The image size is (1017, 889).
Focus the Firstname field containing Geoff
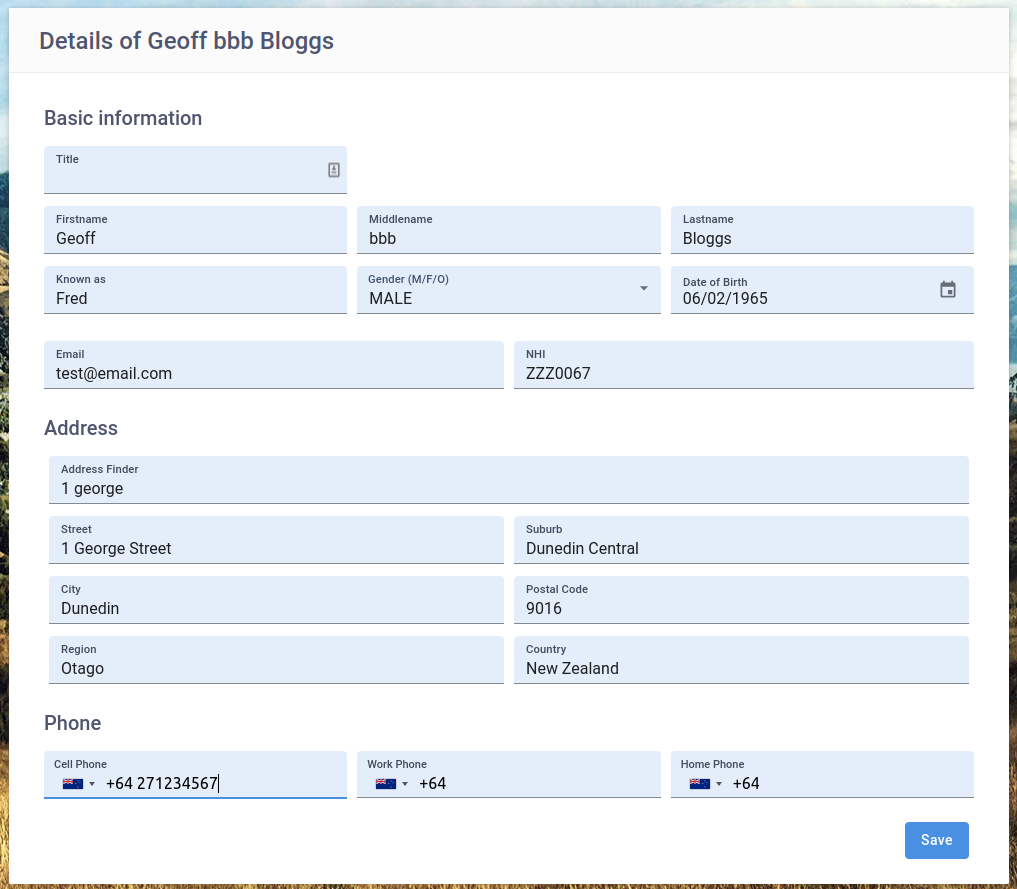[x=195, y=239]
